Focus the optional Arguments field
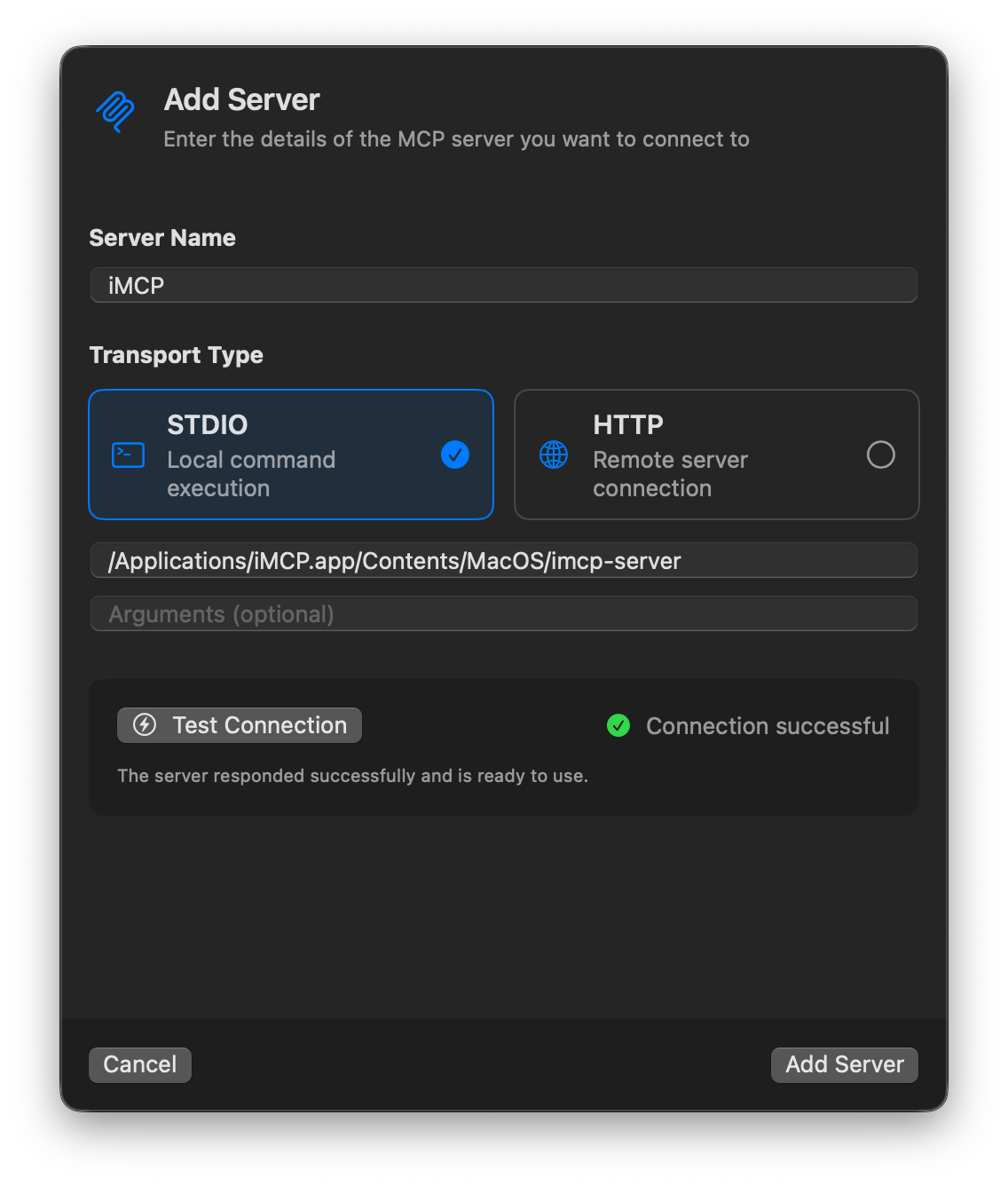1008x1186 pixels. point(503,613)
